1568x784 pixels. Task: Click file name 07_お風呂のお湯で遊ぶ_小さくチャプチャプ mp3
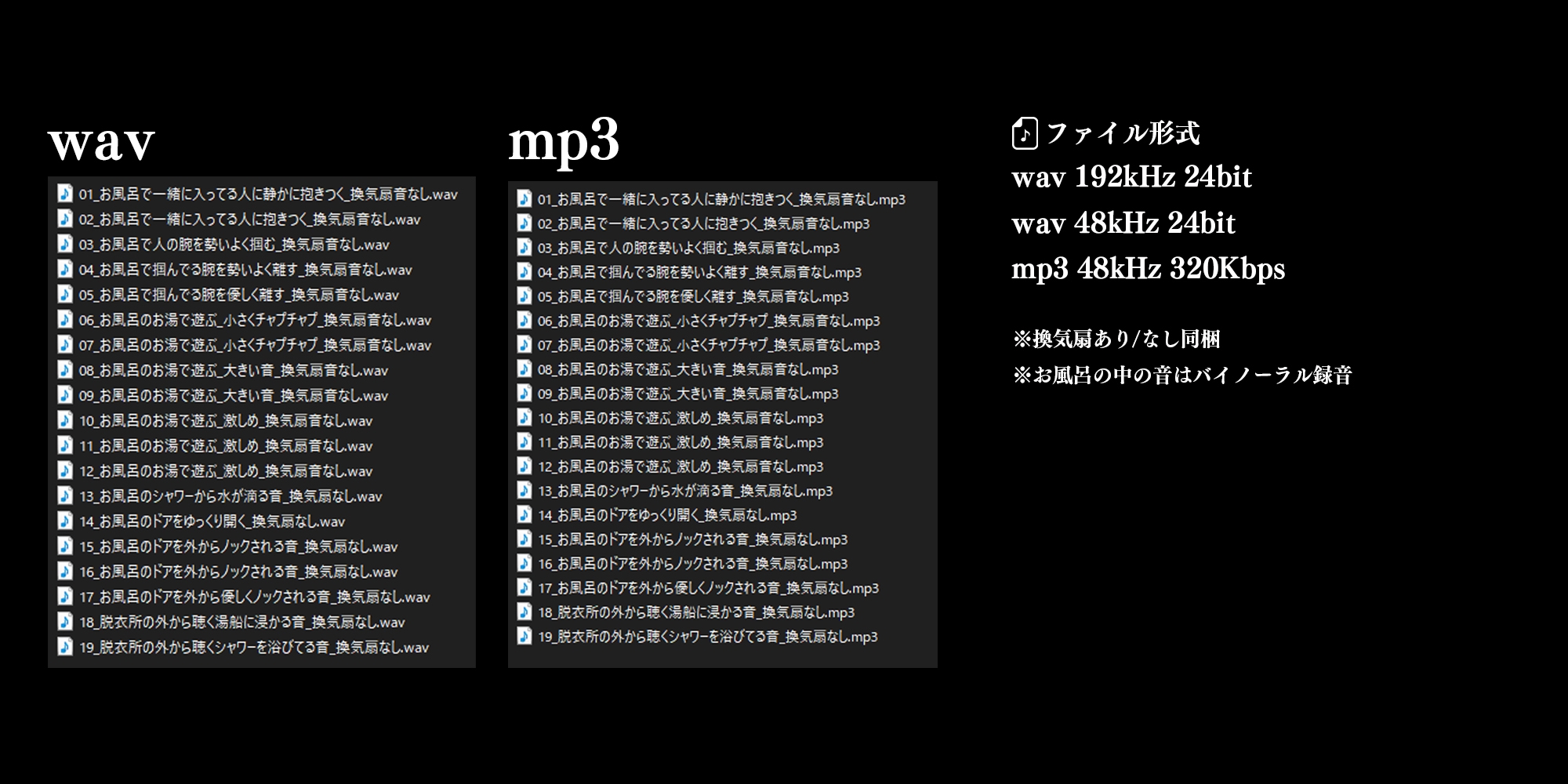point(709,345)
